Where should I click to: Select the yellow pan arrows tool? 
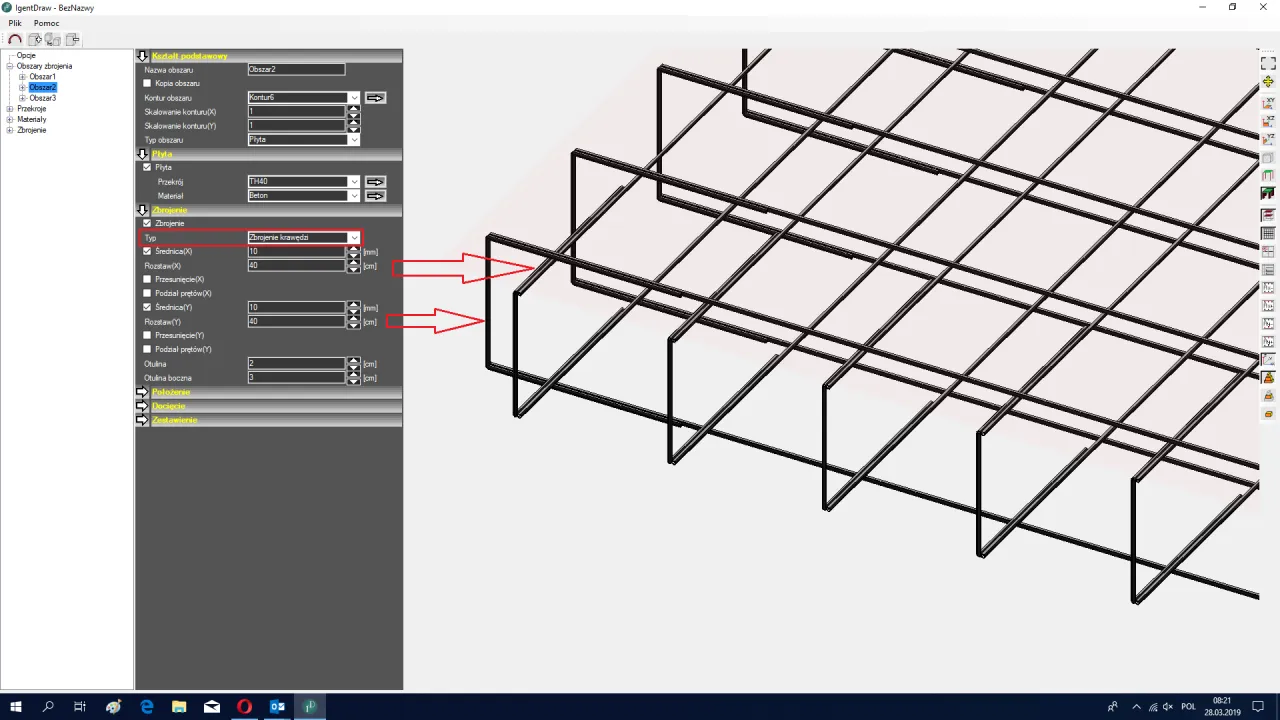pos(1268,82)
